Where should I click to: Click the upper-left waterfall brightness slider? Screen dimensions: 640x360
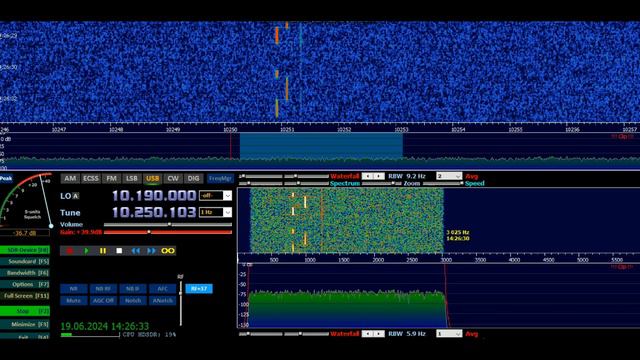[260, 176]
